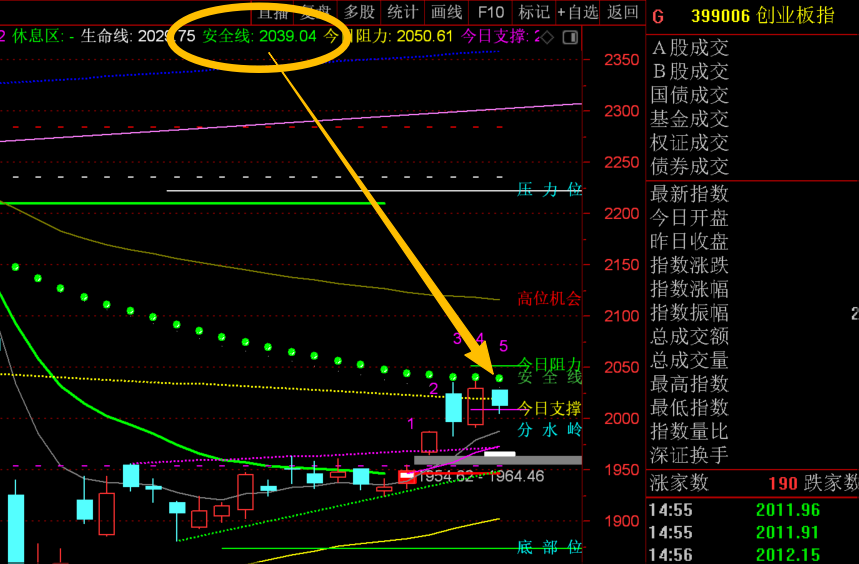Click the 高位机会 chart label
Image resolution: width=859 pixels, height=564 pixels.
(x=549, y=298)
